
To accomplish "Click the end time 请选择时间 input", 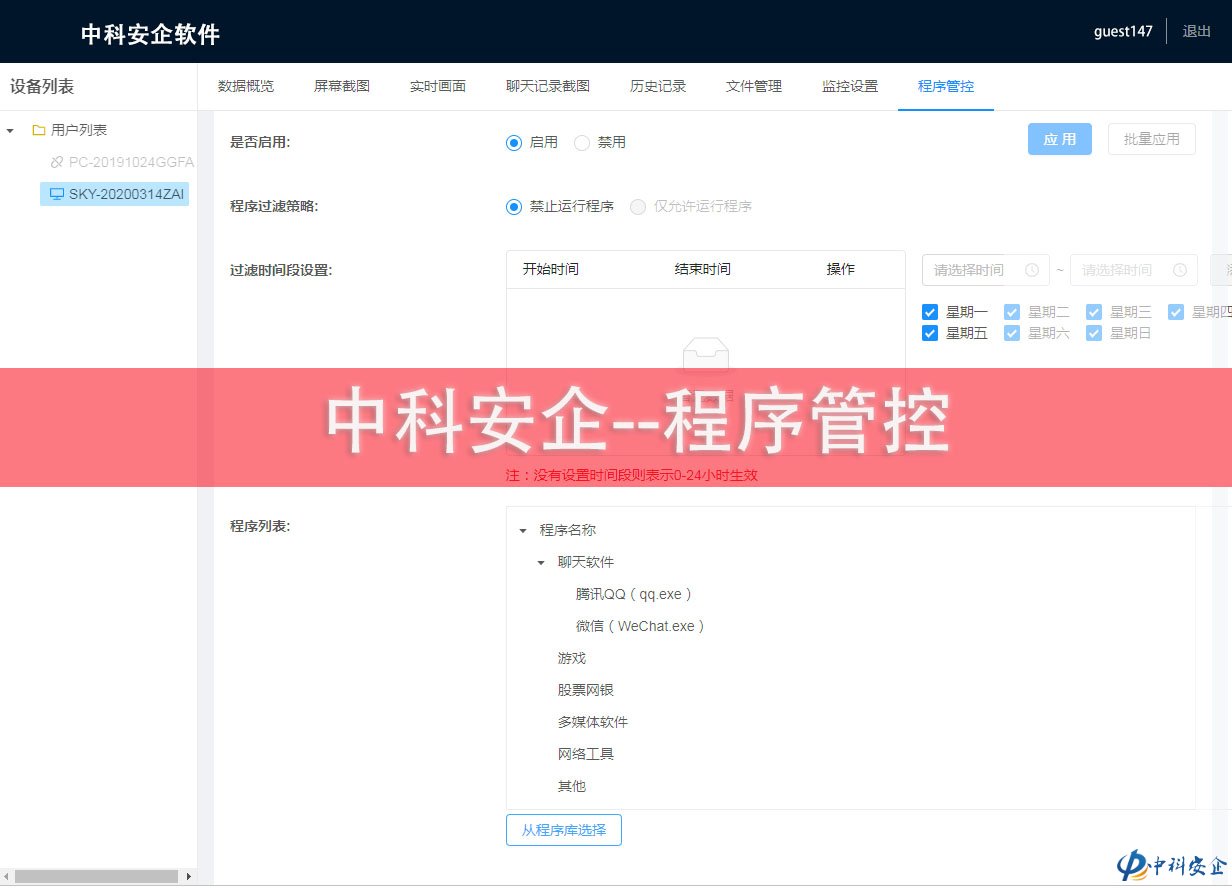I will pyautogui.click(x=1134, y=270).
